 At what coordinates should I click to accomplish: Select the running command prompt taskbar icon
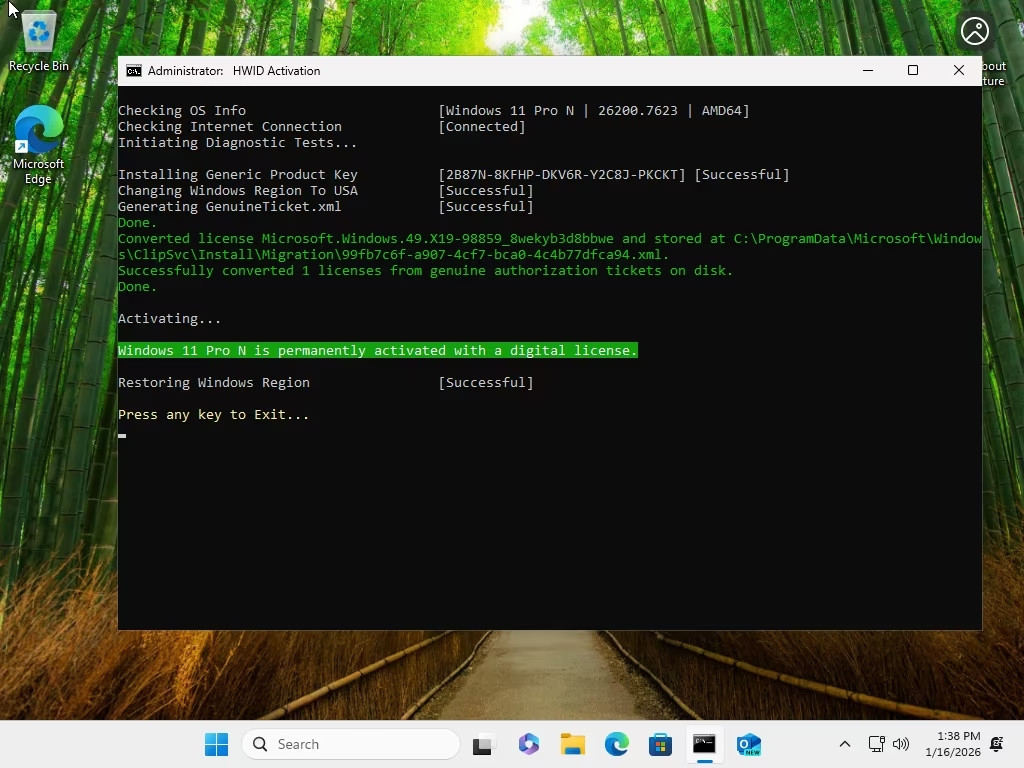coord(704,744)
